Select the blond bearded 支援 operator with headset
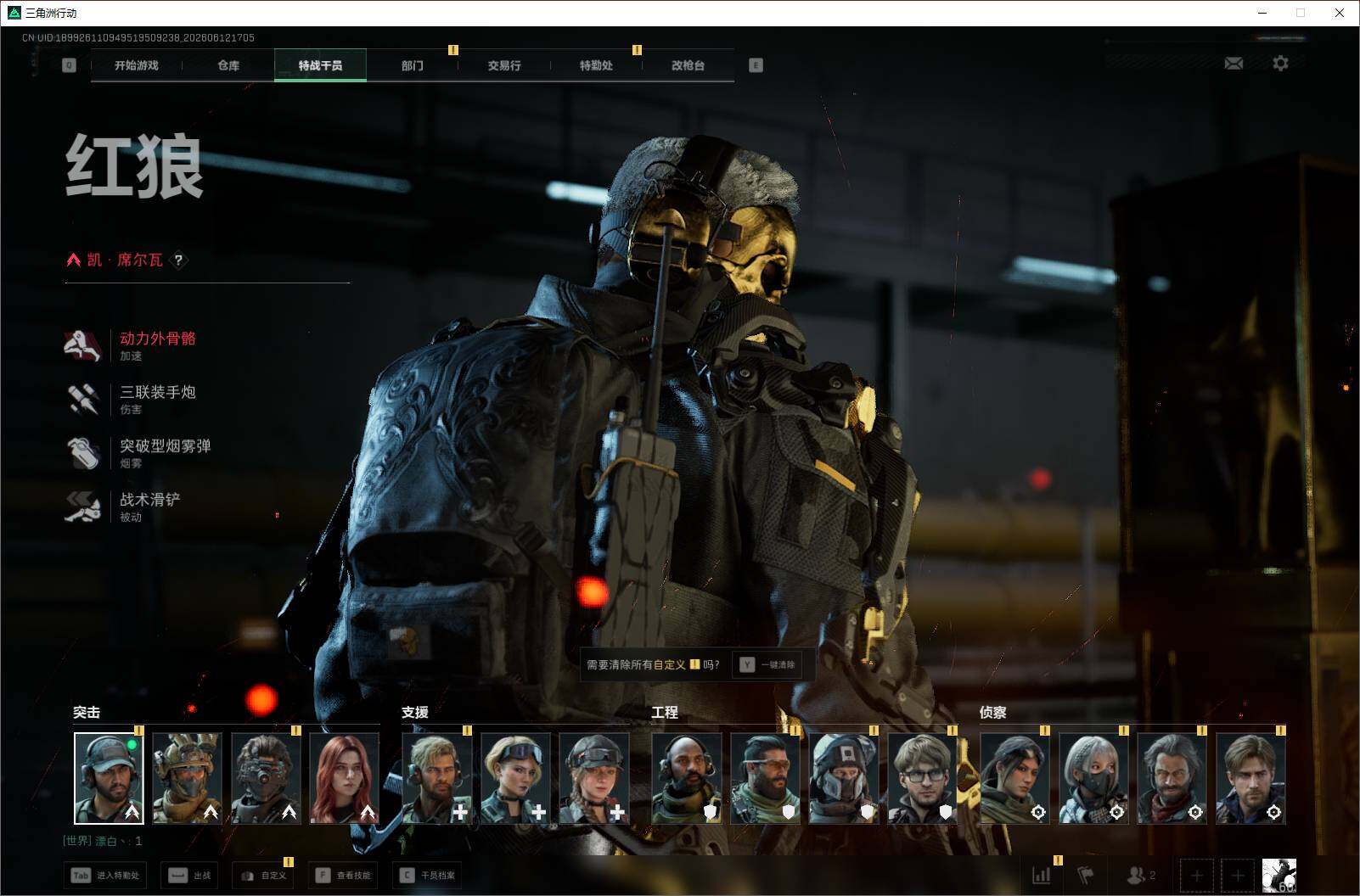 (x=436, y=778)
